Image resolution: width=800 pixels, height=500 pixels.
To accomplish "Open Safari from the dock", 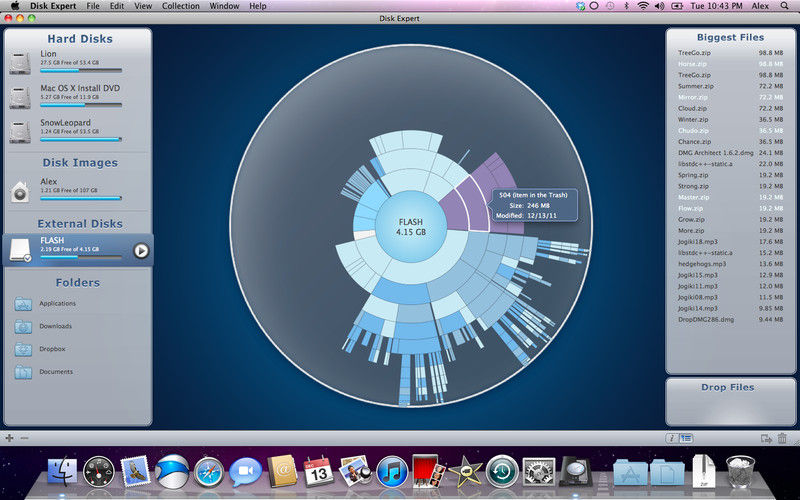I will coord(209,471).
